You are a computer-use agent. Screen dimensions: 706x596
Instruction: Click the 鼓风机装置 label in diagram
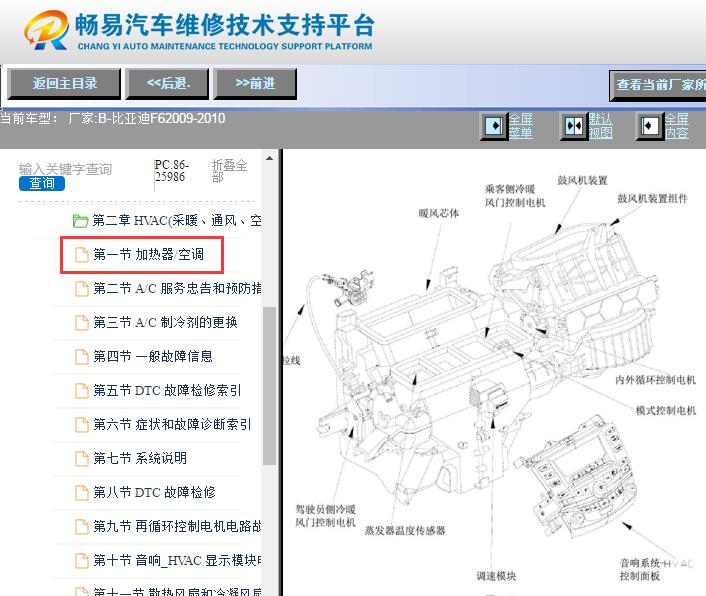pos(582,181)
